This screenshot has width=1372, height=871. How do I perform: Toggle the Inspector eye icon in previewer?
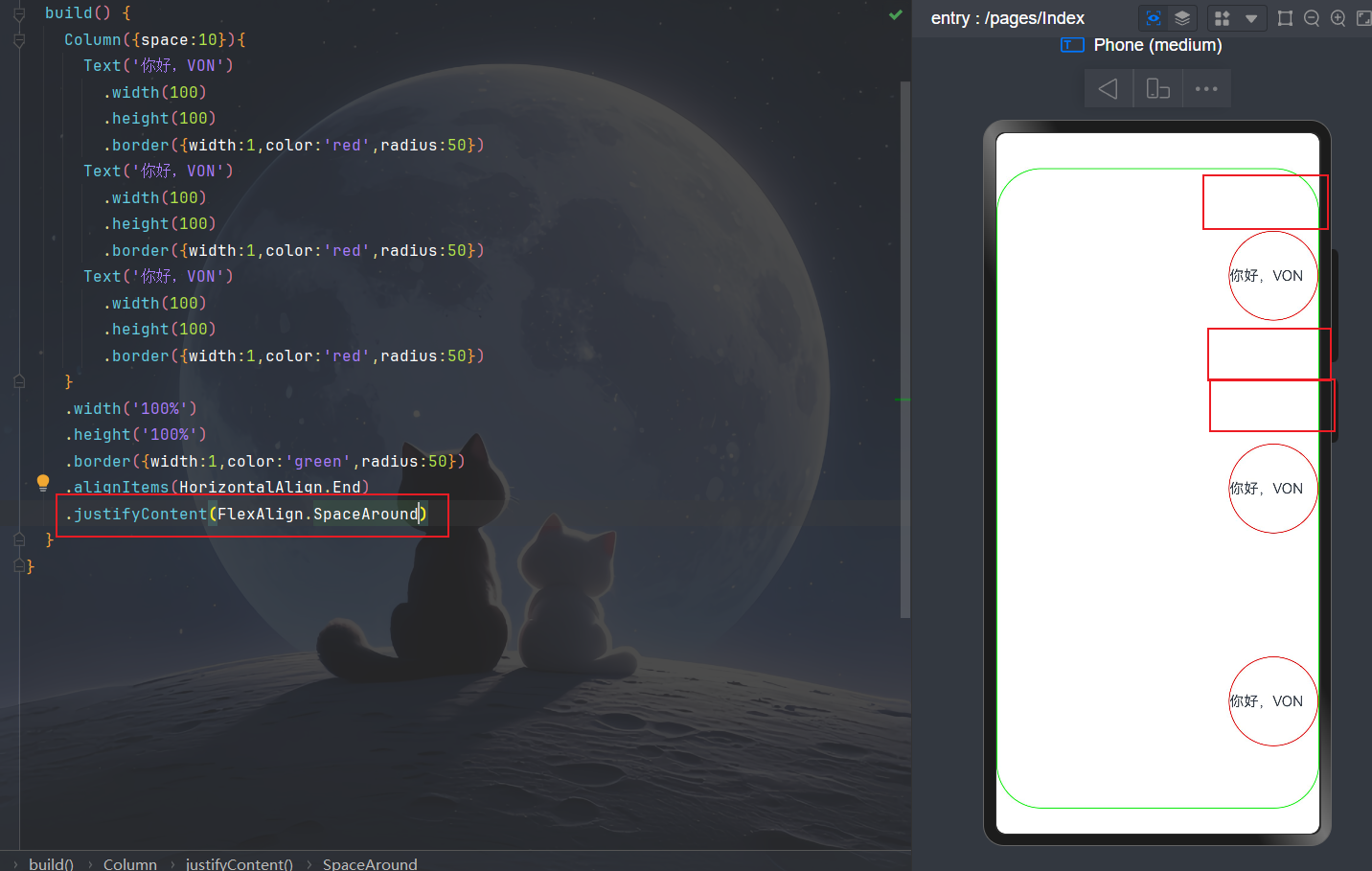tap(1154, 18)
